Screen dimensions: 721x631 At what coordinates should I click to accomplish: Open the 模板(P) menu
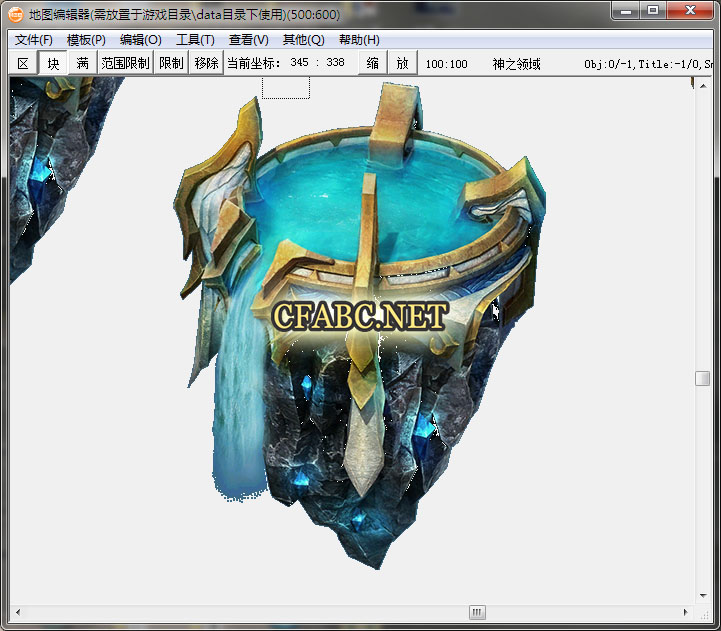pyautogui.click(x=86, y=40)
